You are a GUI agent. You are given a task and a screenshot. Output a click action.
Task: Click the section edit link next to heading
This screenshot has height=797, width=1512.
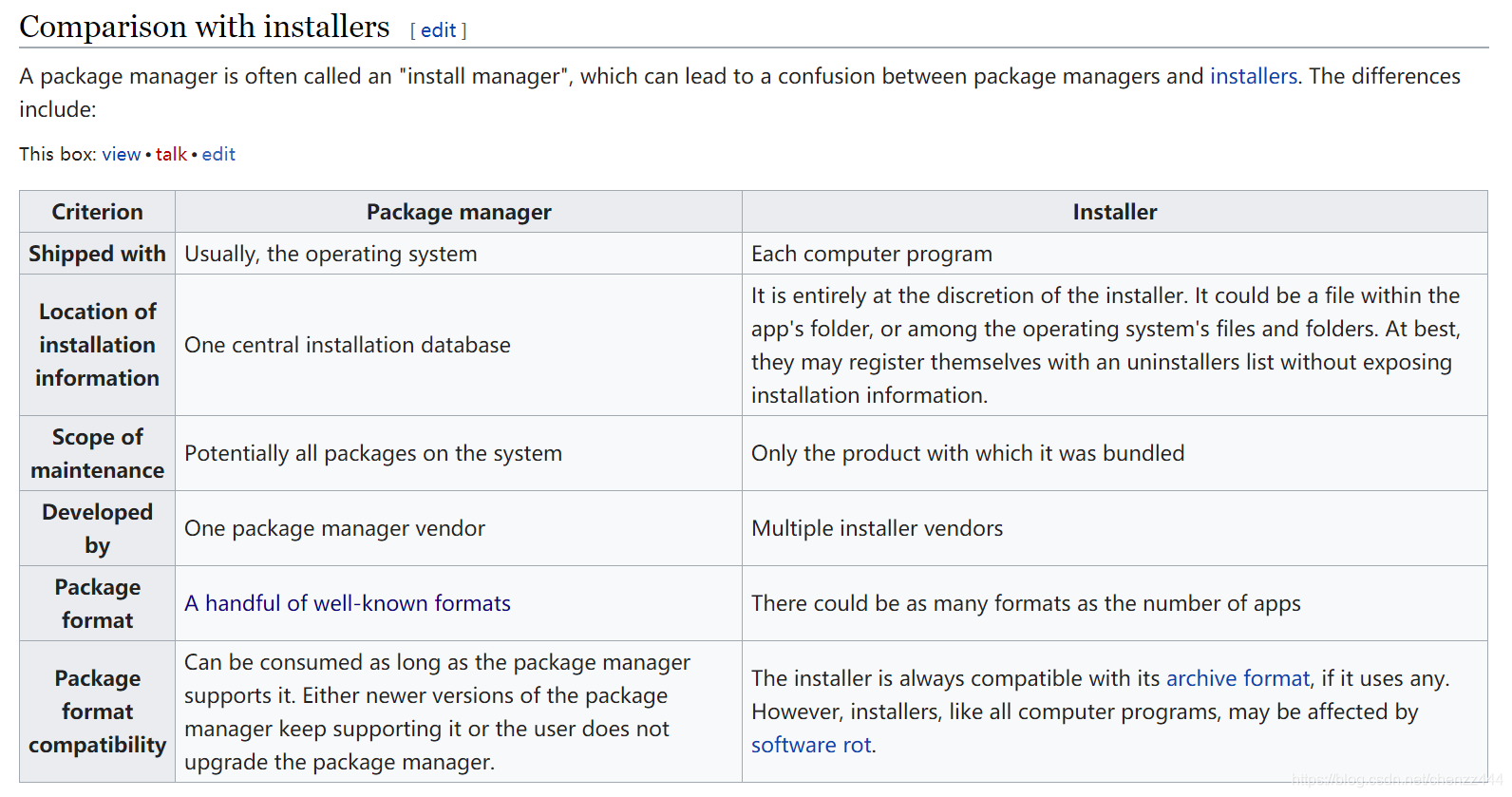(438, 30)
